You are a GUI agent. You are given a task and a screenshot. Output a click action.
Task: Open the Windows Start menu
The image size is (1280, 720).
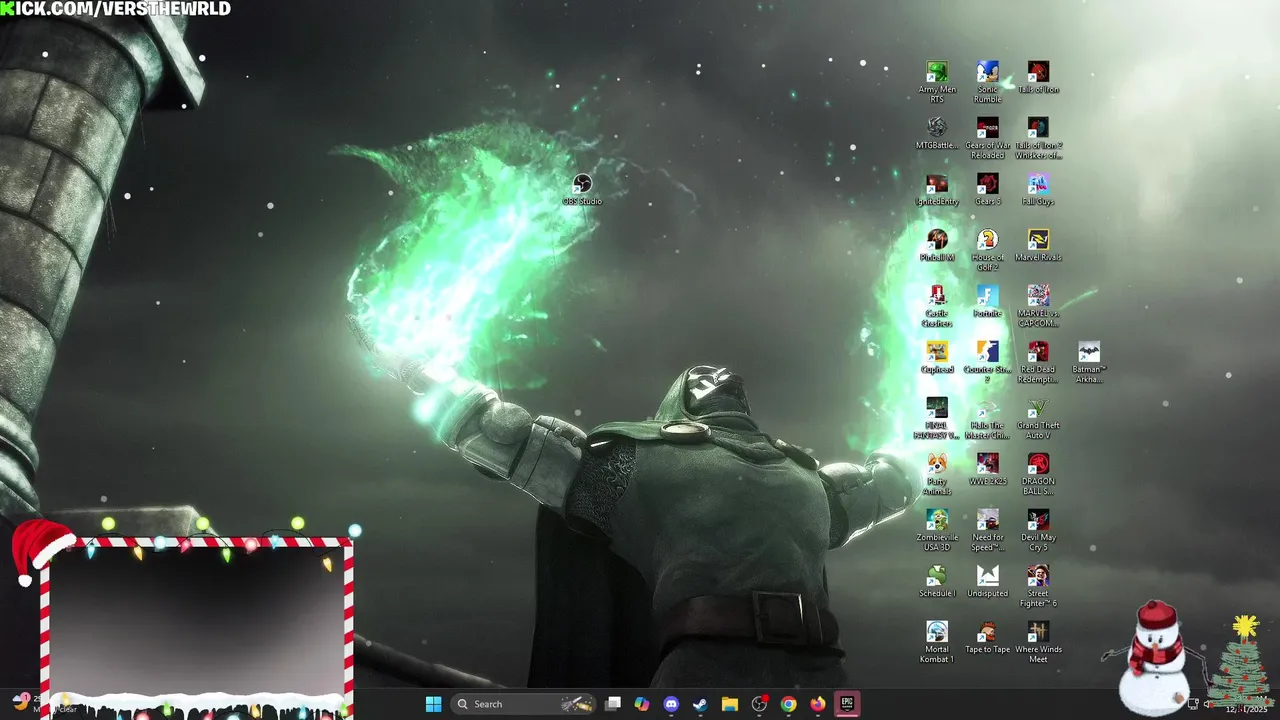[x=433, y=704]
